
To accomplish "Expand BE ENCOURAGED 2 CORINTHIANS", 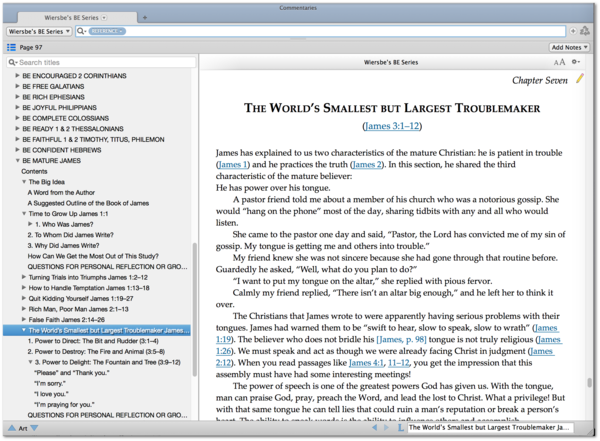I will point(17,76).
